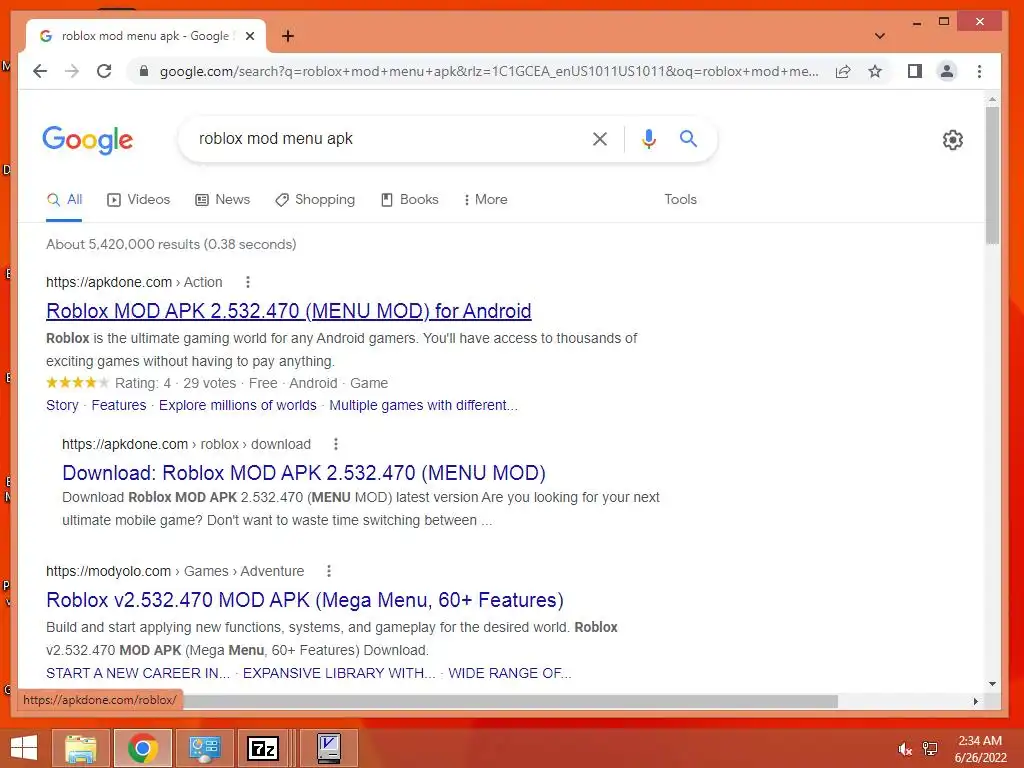Open options for modyolo result

coord(329,571)
